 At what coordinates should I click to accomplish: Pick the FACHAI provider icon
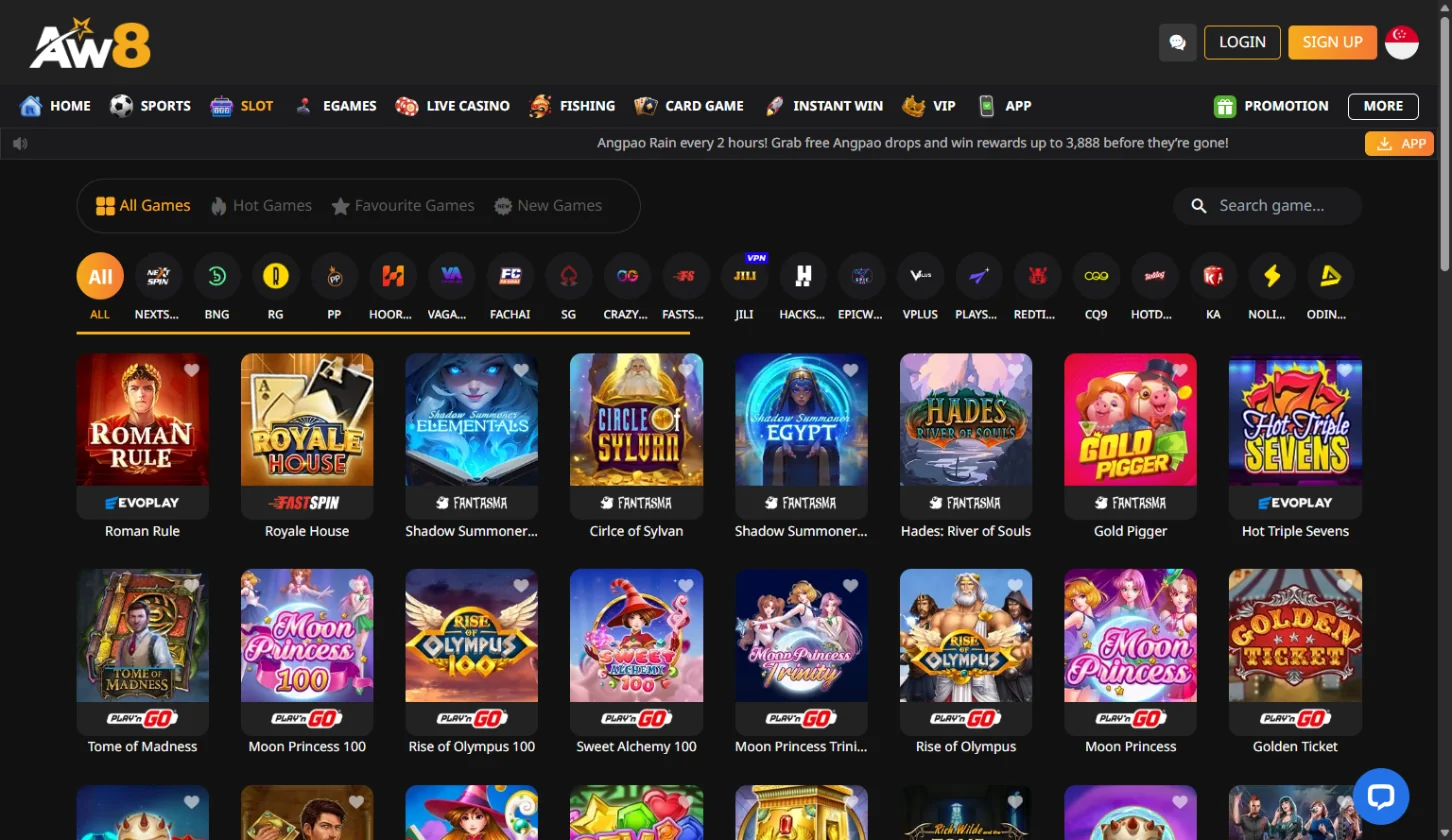click(x=510, y=276)
